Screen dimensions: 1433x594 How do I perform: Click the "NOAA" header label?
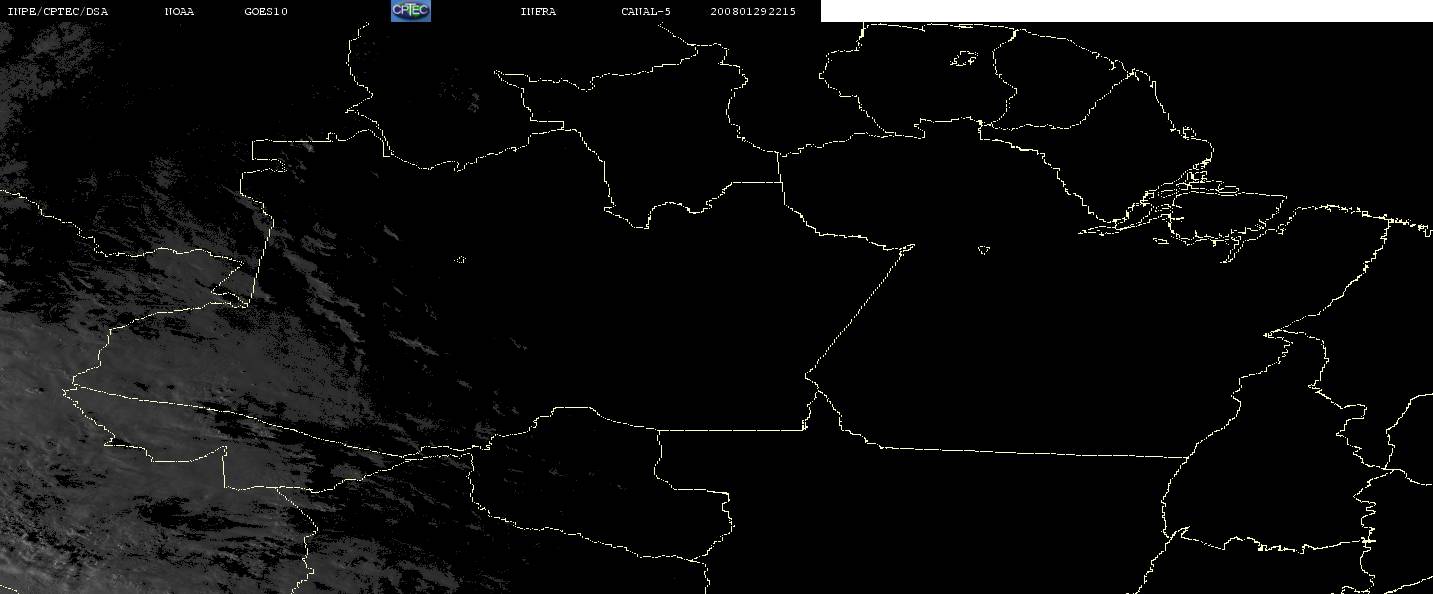click(180, 12)
